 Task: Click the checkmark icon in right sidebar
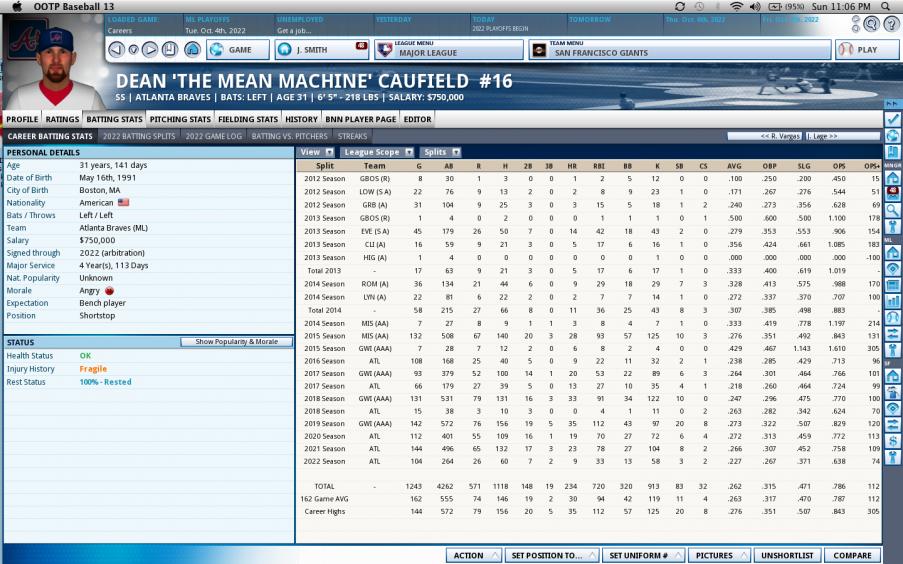click(x=892, y=119)
